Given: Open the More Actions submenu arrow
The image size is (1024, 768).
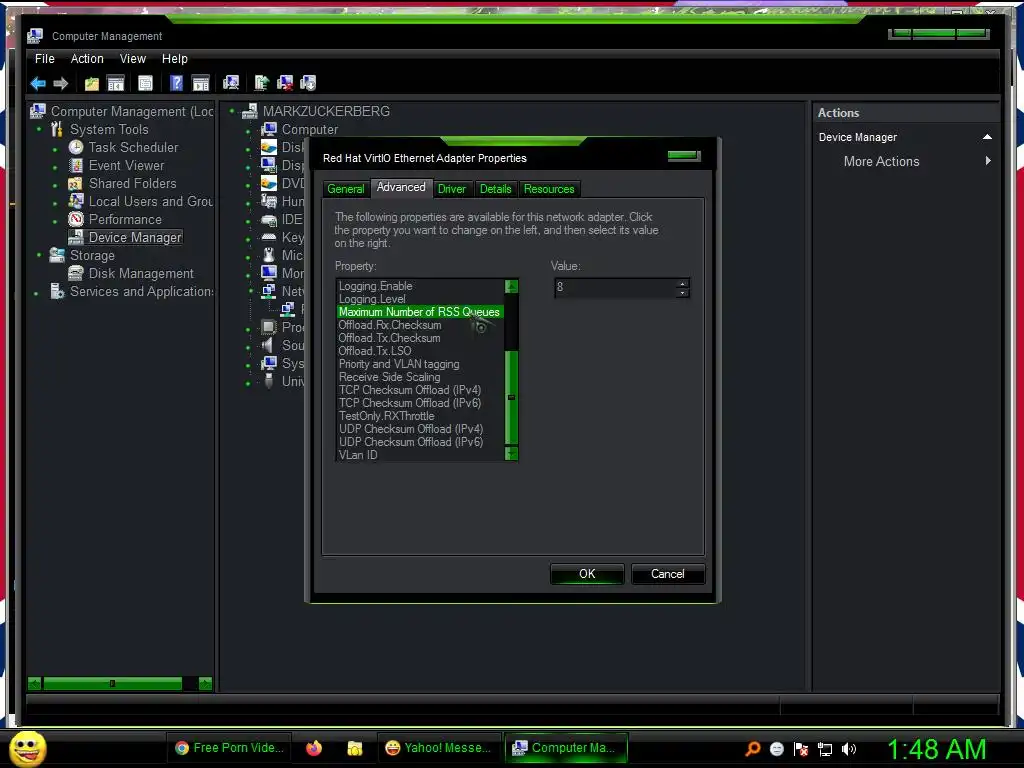Looking at the screenshot, I should click(988, 161).
